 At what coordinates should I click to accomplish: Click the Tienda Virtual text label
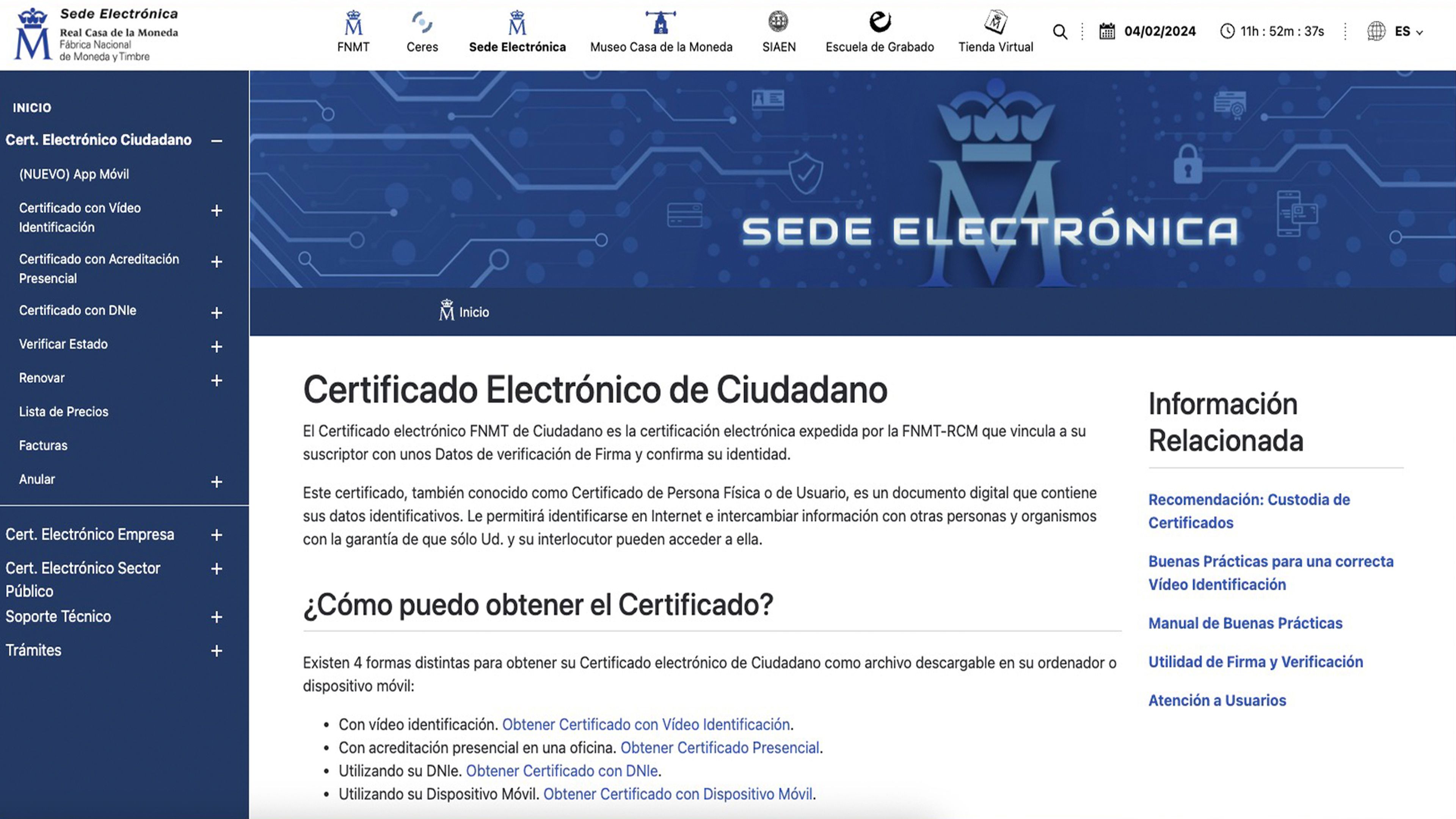[x=995, y=47]
